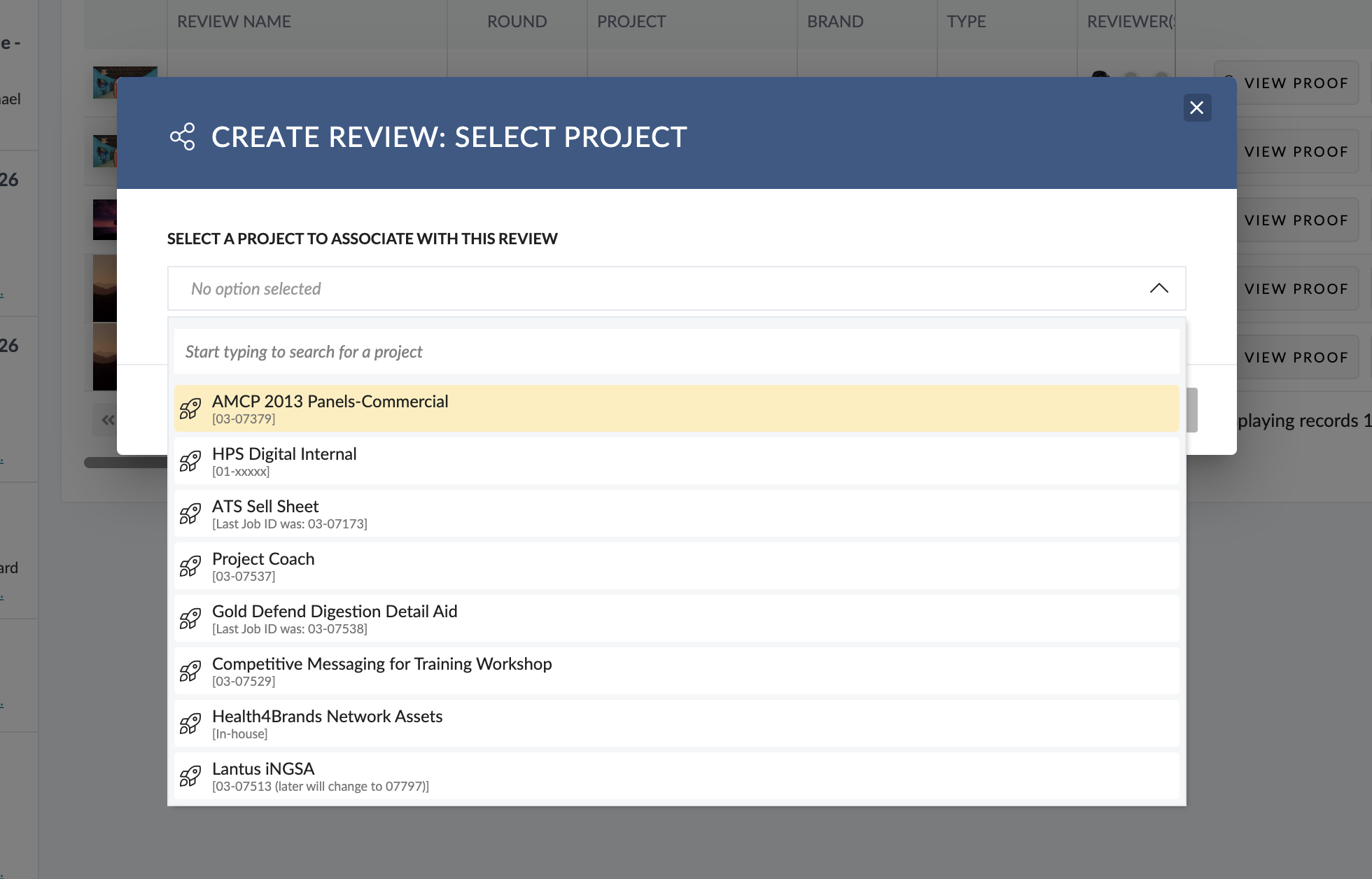Sort by REVIEW NAME column header
Screen dimensions: 1372x879
(234, 22)
